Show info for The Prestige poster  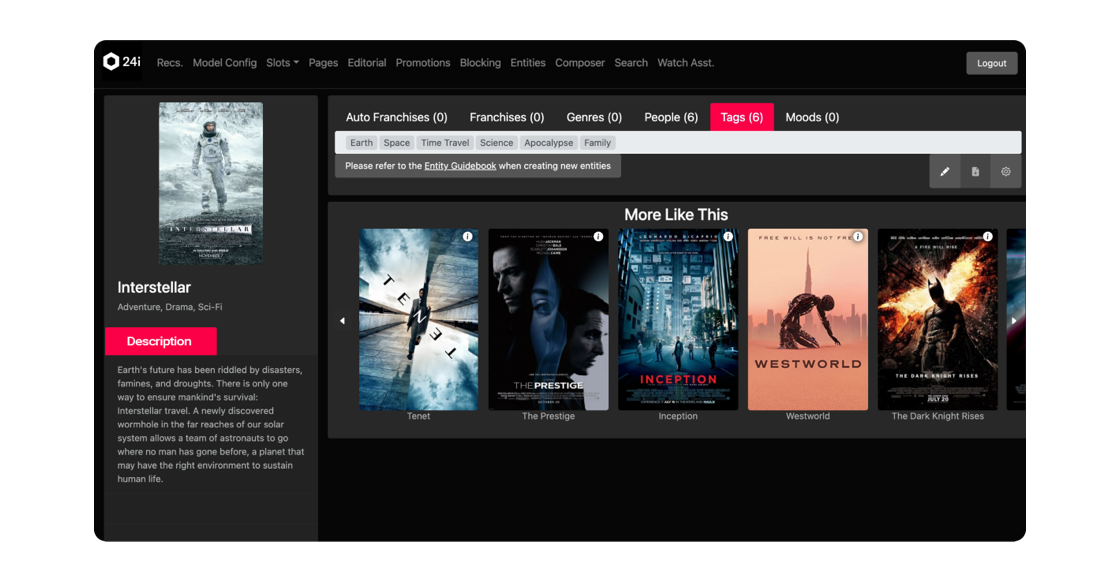598,237
